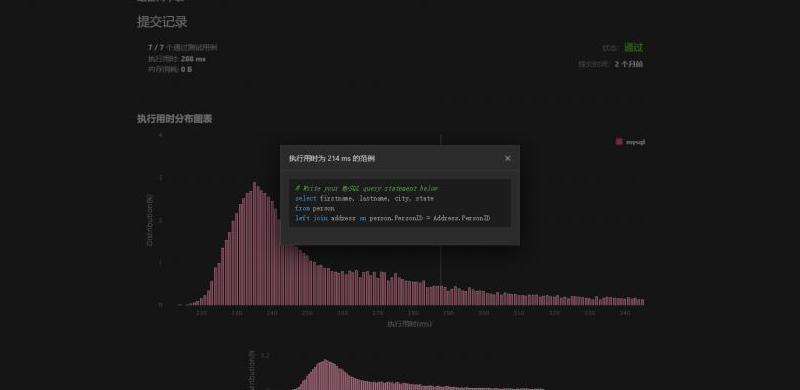Click the Distribution y-axis label
Image resolution: width=800 pixels, height=390 pixels.
click(150, 221)
